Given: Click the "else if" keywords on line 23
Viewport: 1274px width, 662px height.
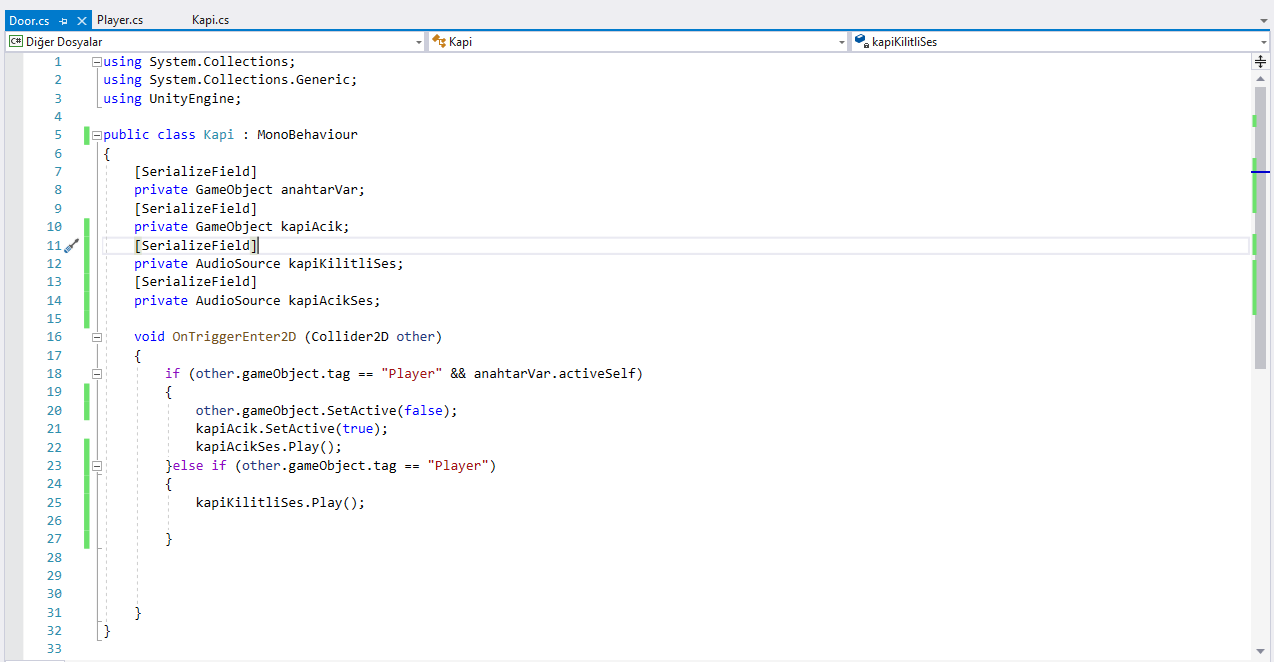Looking at the screenshot, I should tap(200, 466).
